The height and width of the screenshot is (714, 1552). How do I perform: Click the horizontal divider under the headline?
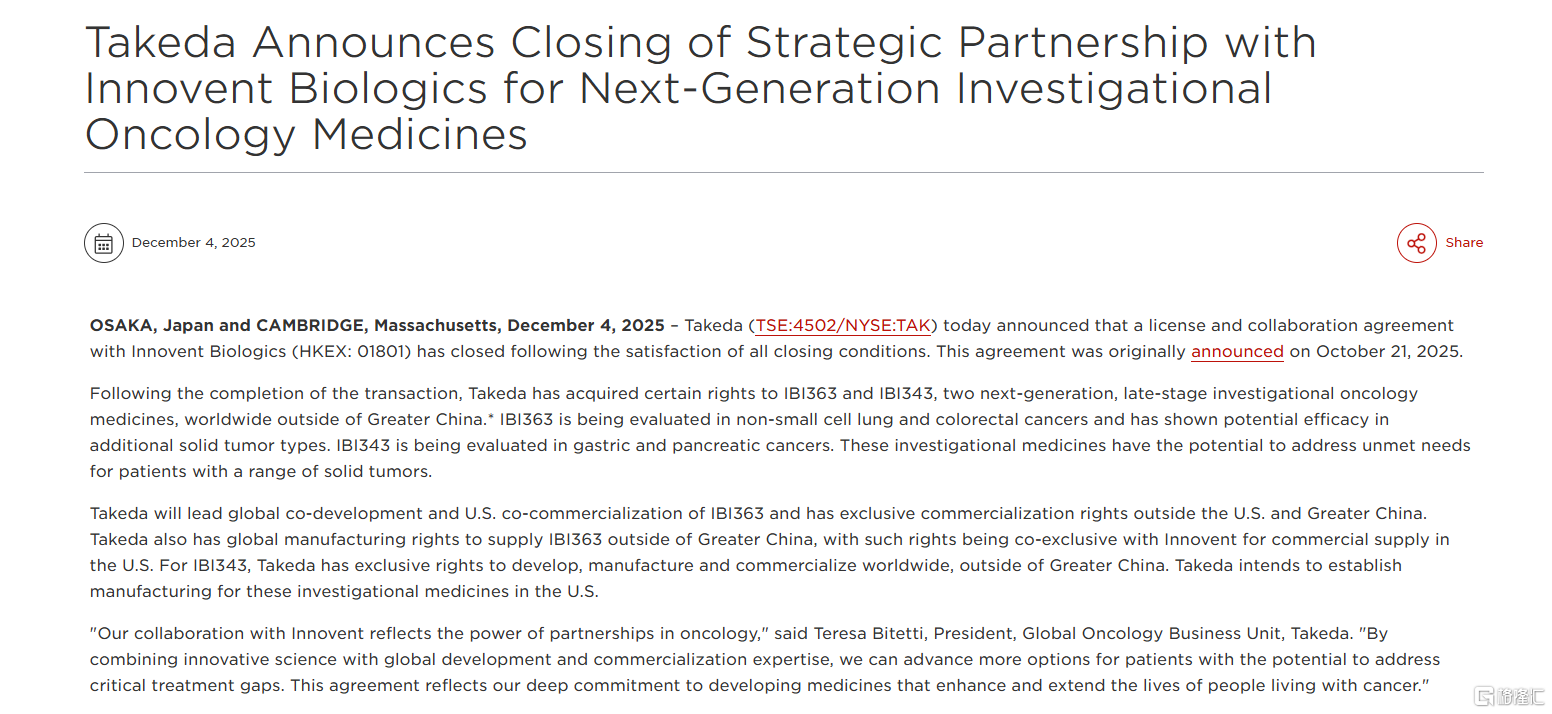(783, 172)
